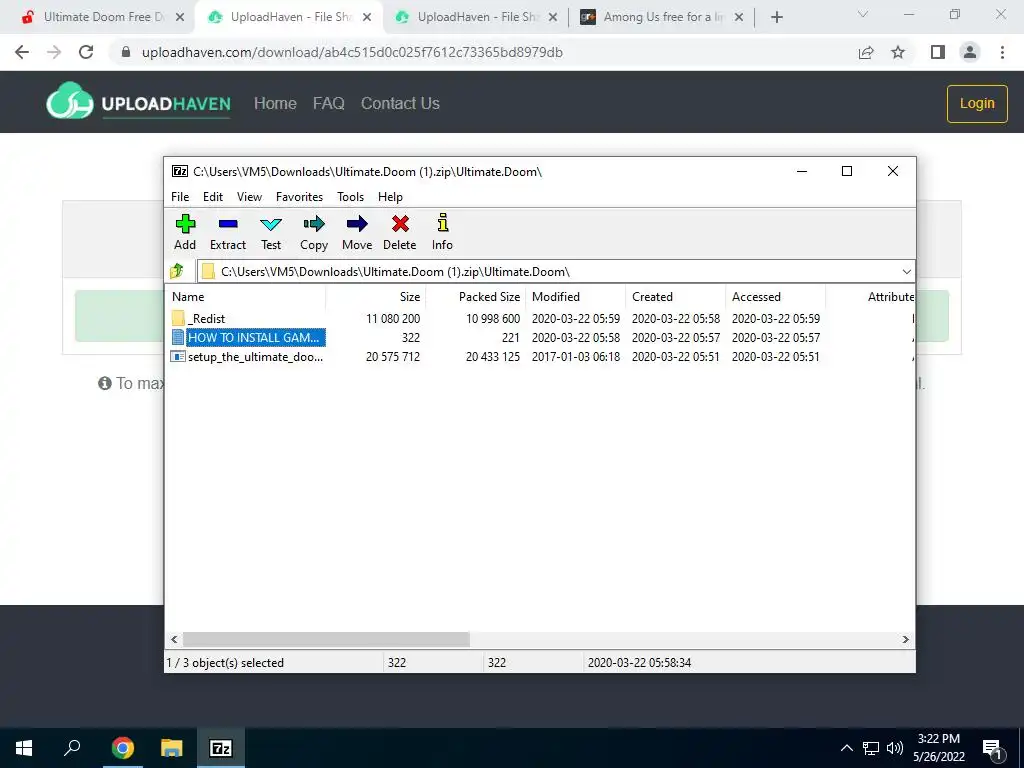Reload the UploadHaven page
This screenshot has height=768, width=1024.
point(86,52)
